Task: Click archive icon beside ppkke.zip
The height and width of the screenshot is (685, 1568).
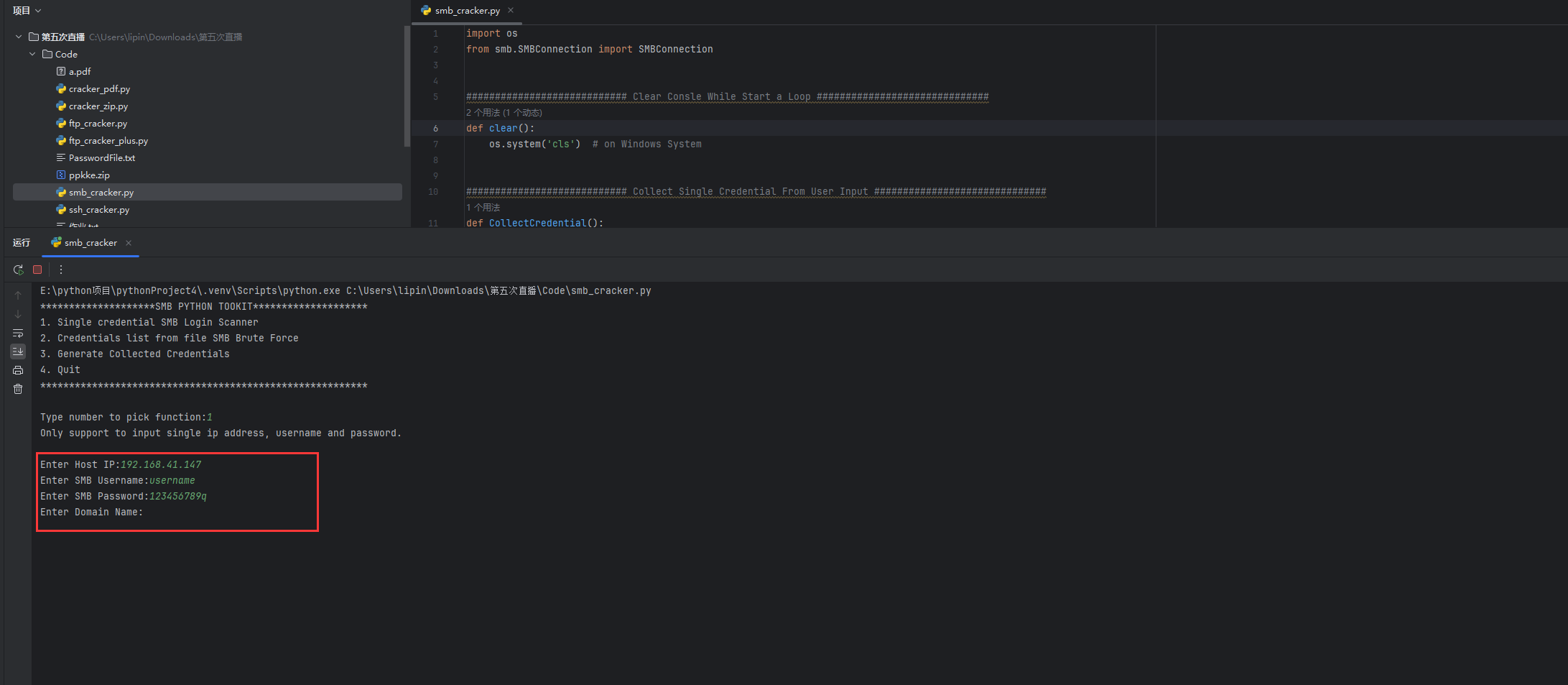Action: point(61,175)
